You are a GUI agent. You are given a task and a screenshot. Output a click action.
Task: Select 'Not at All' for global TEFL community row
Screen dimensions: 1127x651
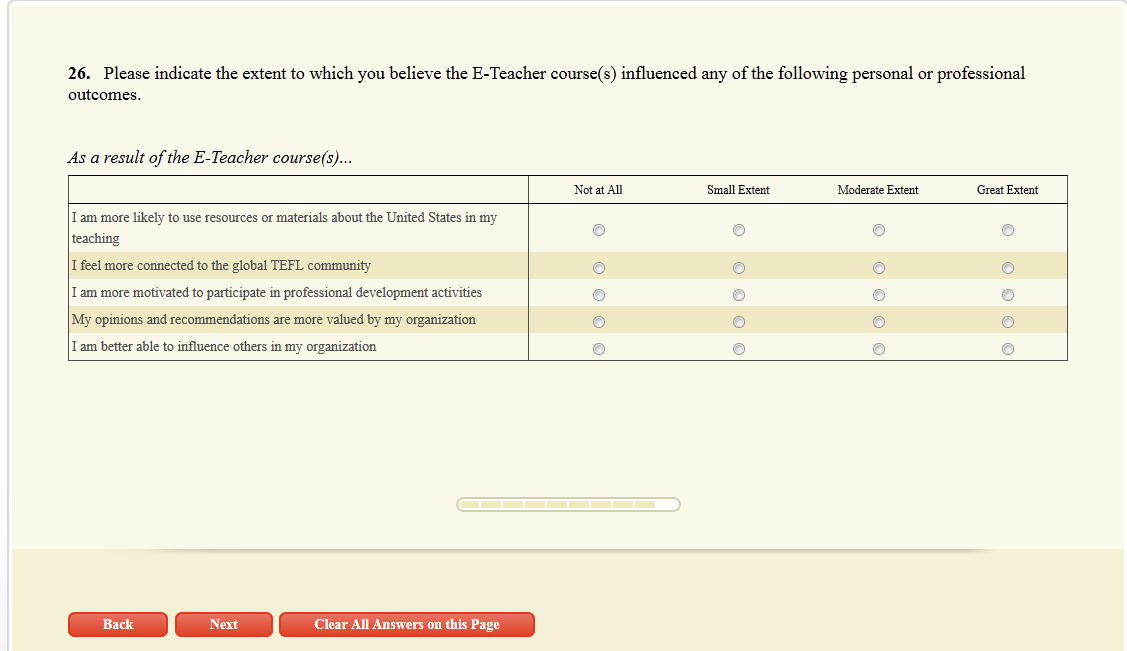point(599,268)
